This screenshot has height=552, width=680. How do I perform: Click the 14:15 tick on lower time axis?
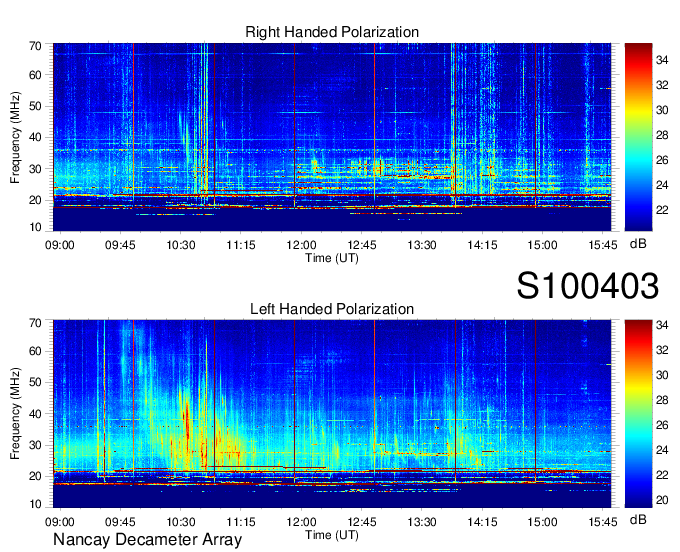tap(482, 522)
